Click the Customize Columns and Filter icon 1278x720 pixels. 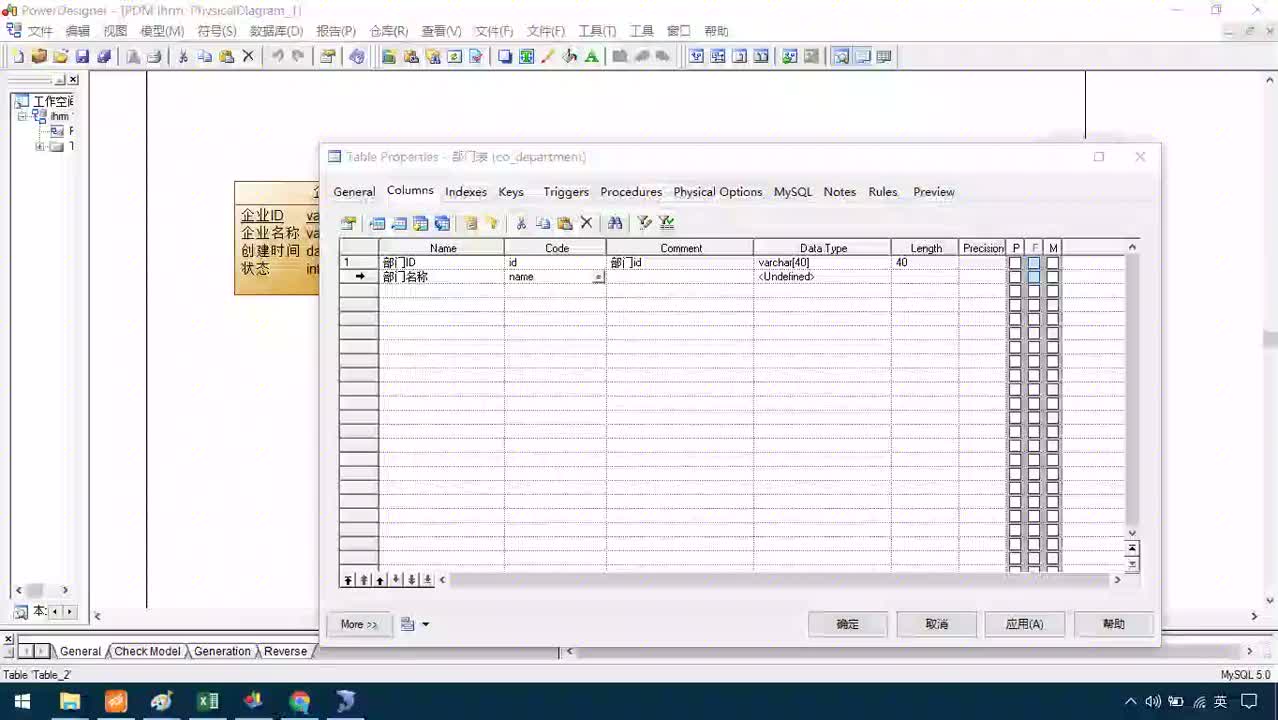click(645, 223)
